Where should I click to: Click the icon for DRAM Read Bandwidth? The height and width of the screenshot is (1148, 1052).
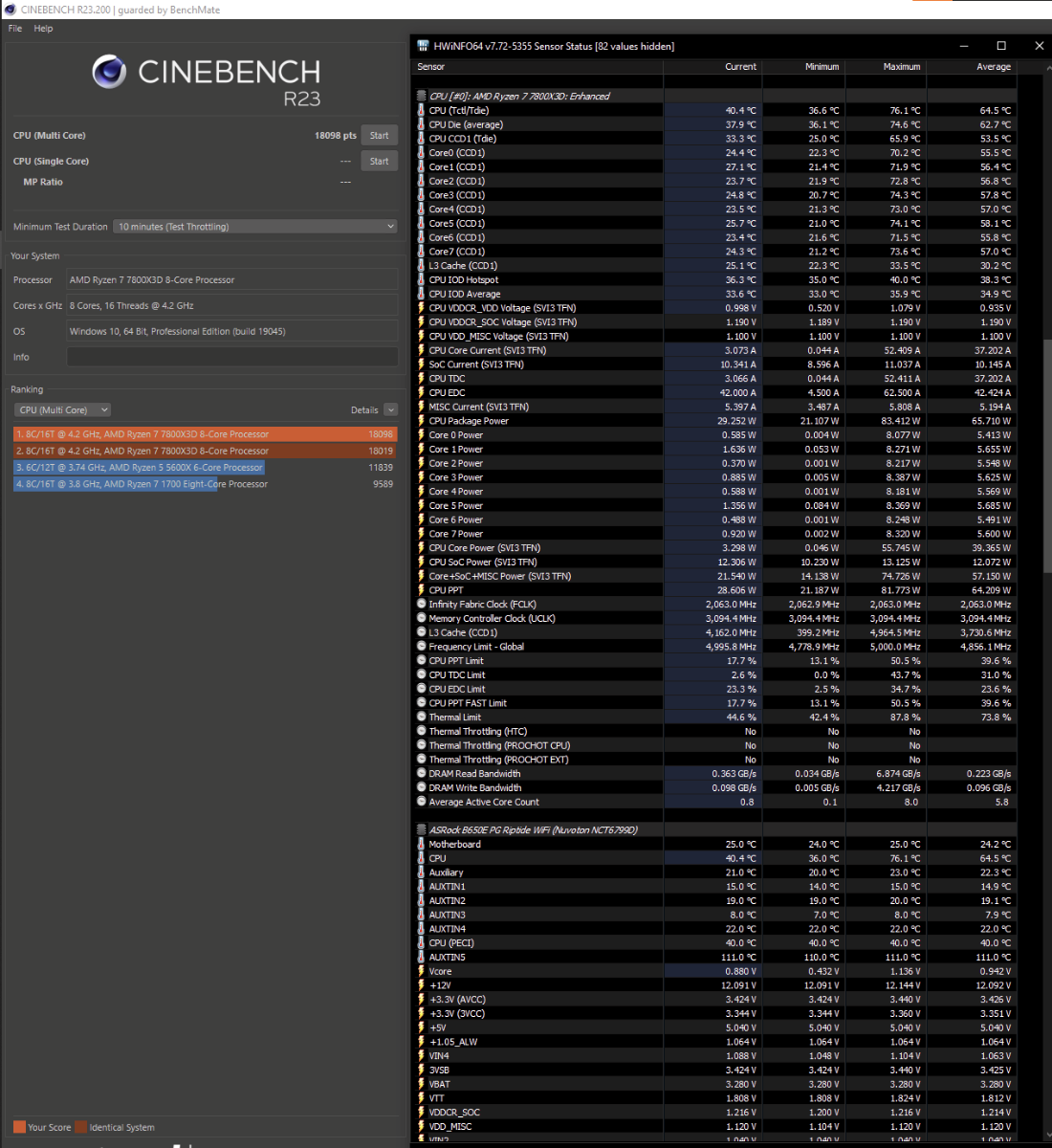coord(421,774)
